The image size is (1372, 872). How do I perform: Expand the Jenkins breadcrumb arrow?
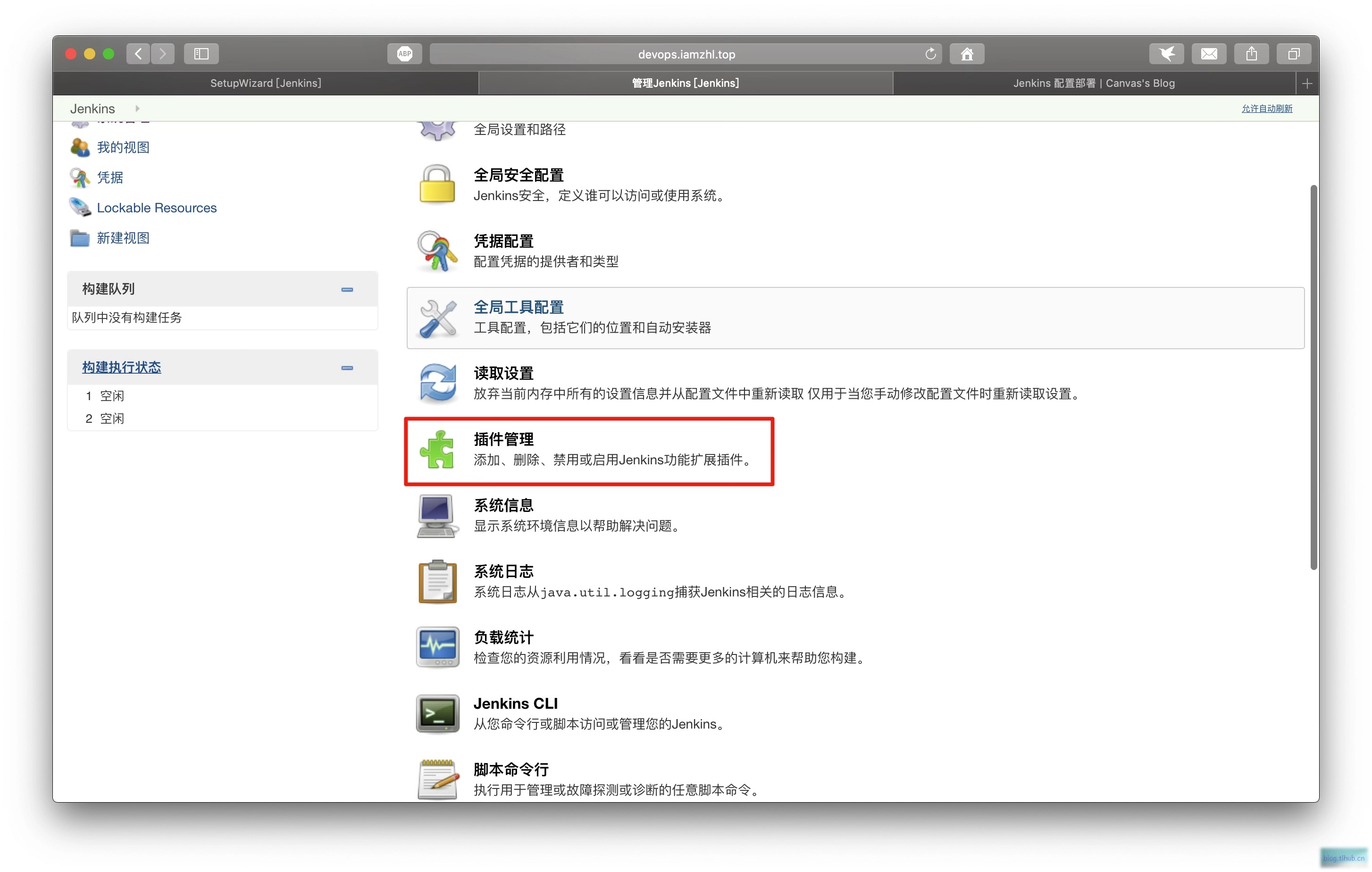click(x=137, y=108)
